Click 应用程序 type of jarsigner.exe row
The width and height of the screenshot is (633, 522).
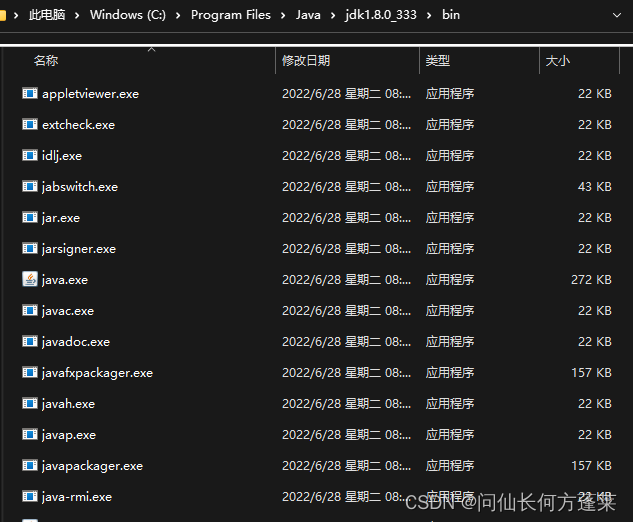coord(450,249)
